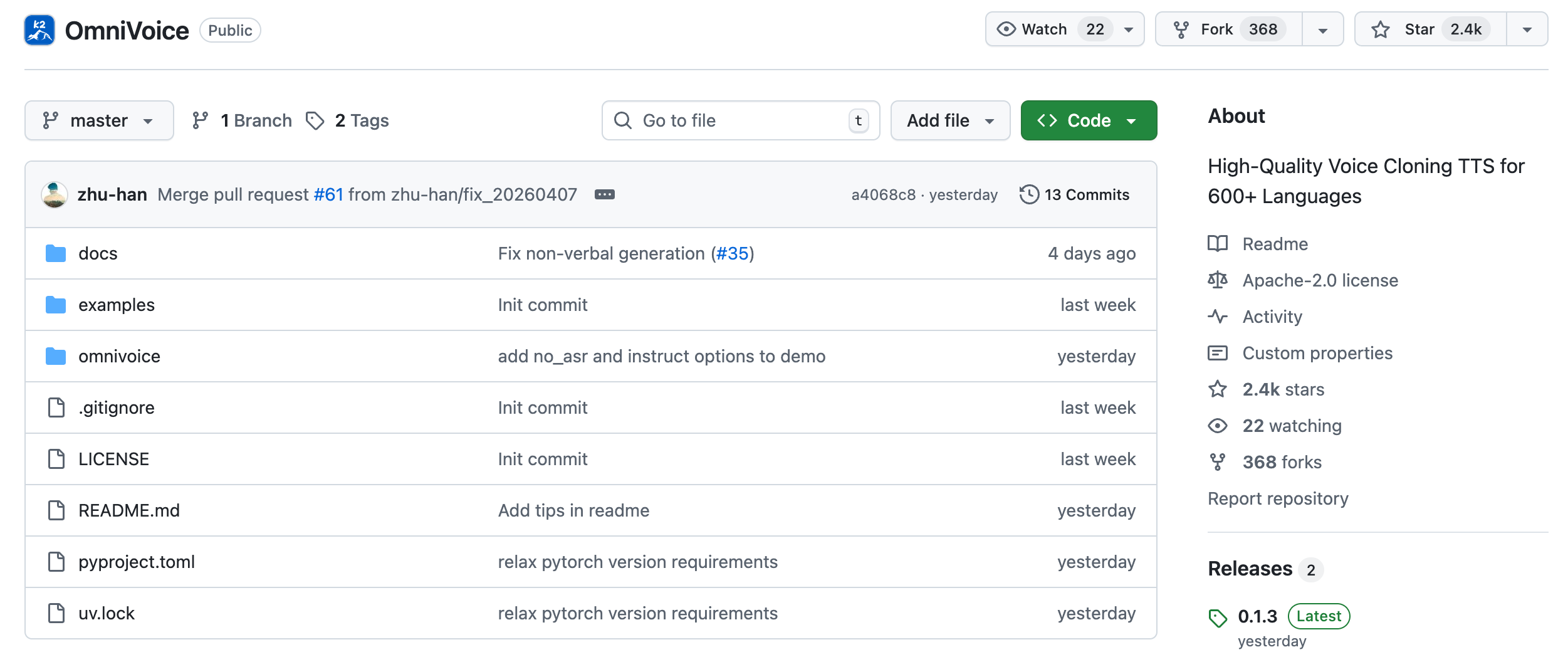Image resolution: width=1568 pixels, height=657 pixels.
Task: Open the green Code dropdown
Action: [x=1088, y=120]
